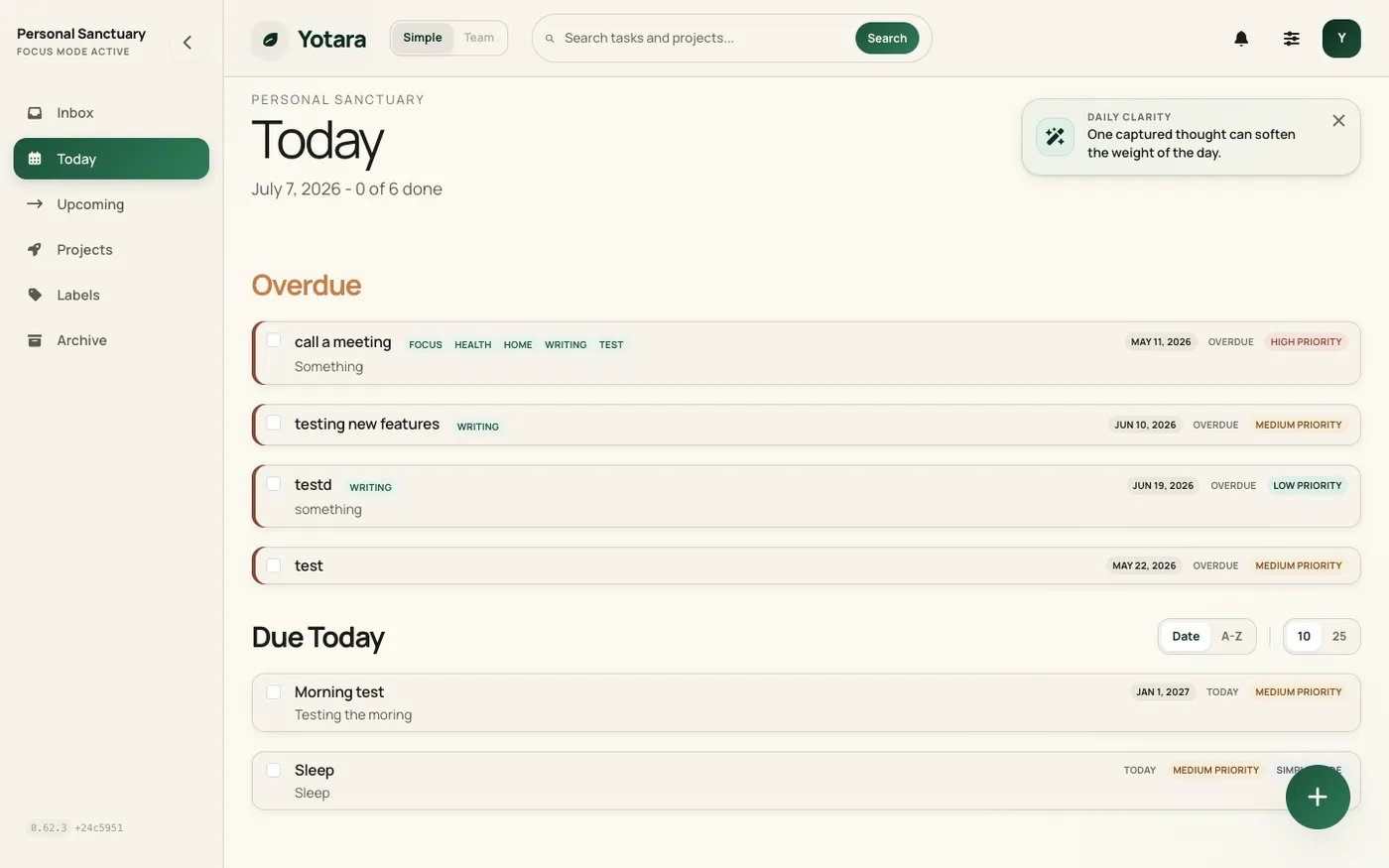Check off the overdue 'test' task
Viewport: 1389px width, 868px height.
point(274,565)
